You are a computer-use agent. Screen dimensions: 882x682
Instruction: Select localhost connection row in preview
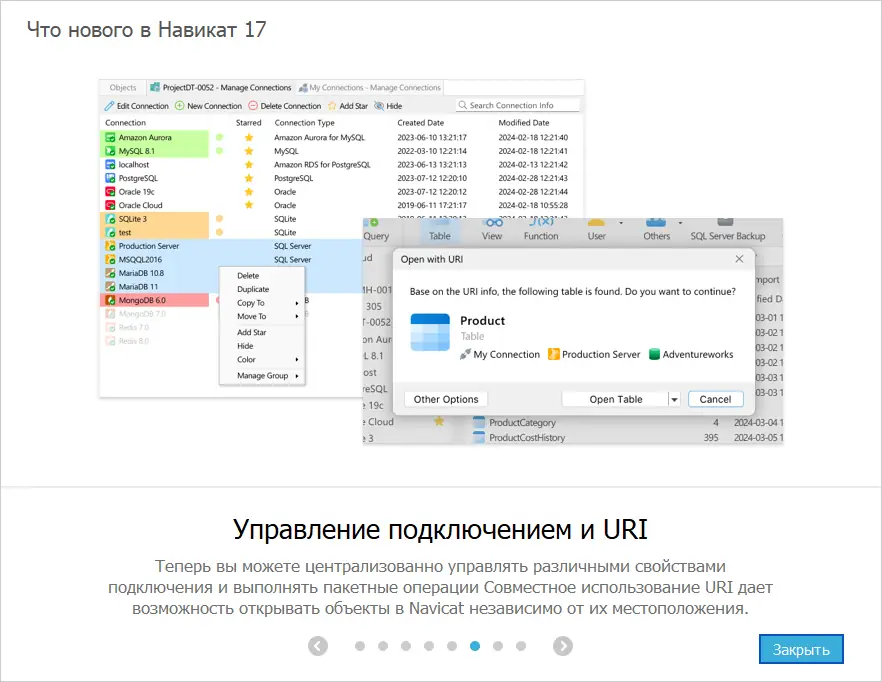click(155, 164)
